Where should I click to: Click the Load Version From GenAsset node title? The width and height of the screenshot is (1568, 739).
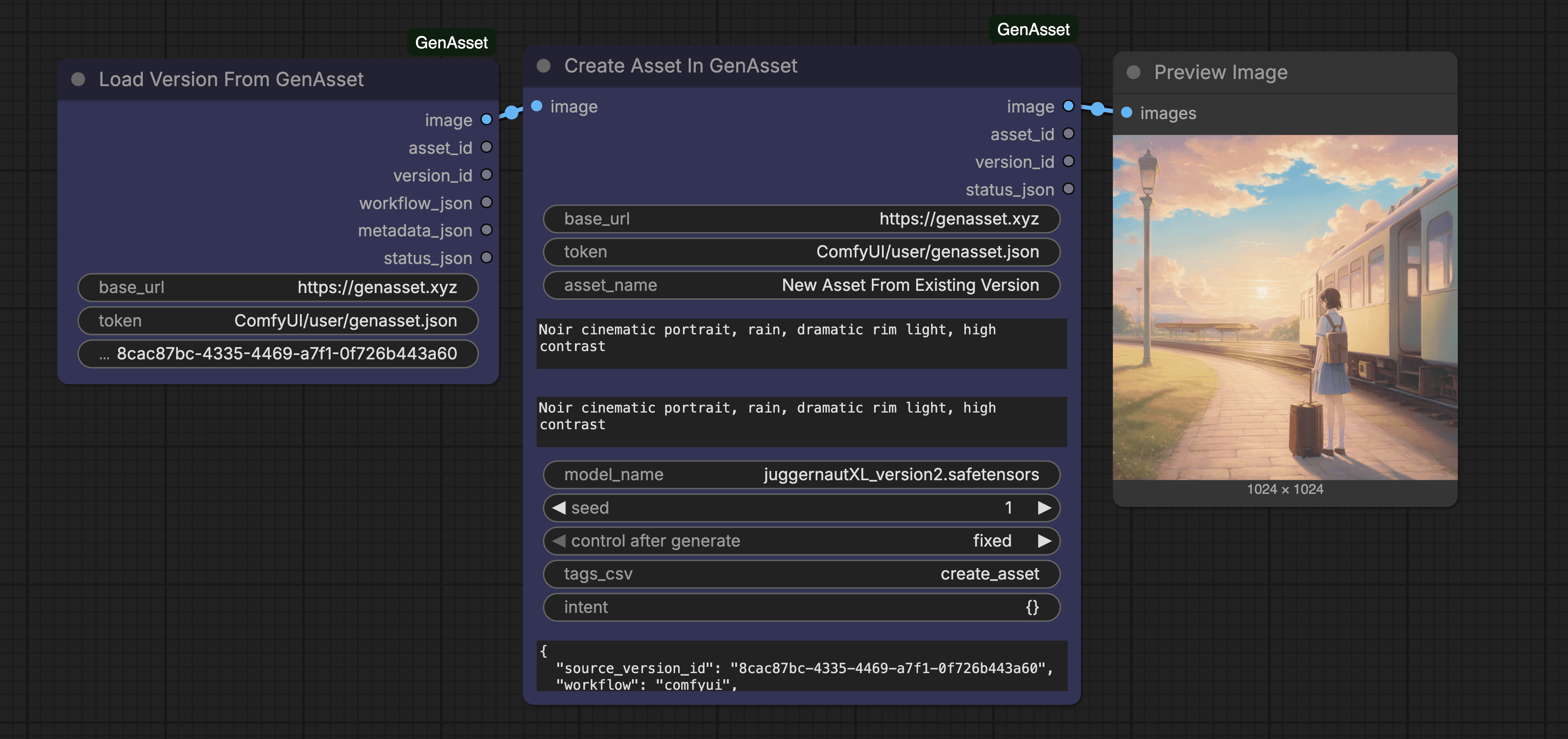pos(231,79)
